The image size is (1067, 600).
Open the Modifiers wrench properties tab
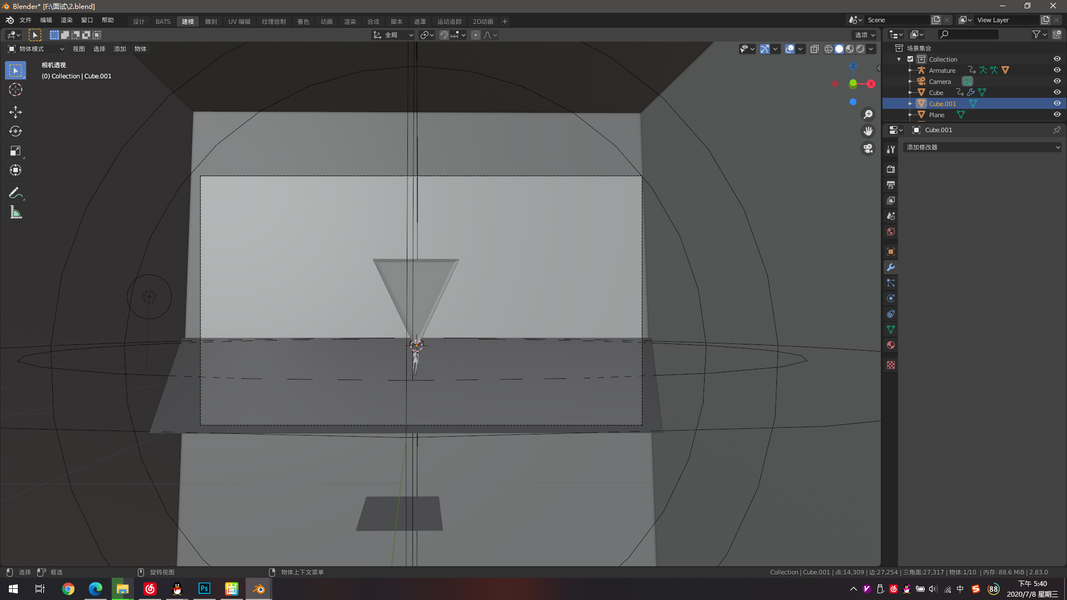[891, 267]
